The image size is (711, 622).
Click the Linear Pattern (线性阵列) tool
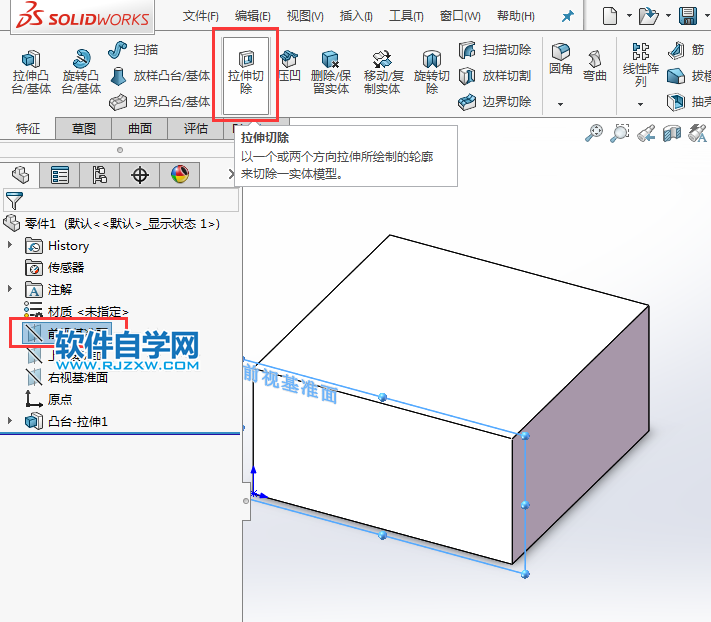click(641, 65)
